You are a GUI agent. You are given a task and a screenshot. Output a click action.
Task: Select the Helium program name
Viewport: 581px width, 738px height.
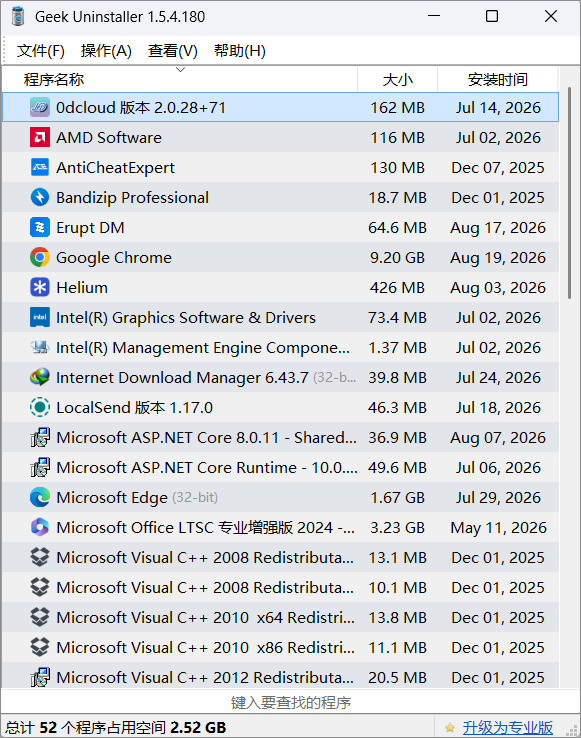pyautogui.click(x=82, y=288)
